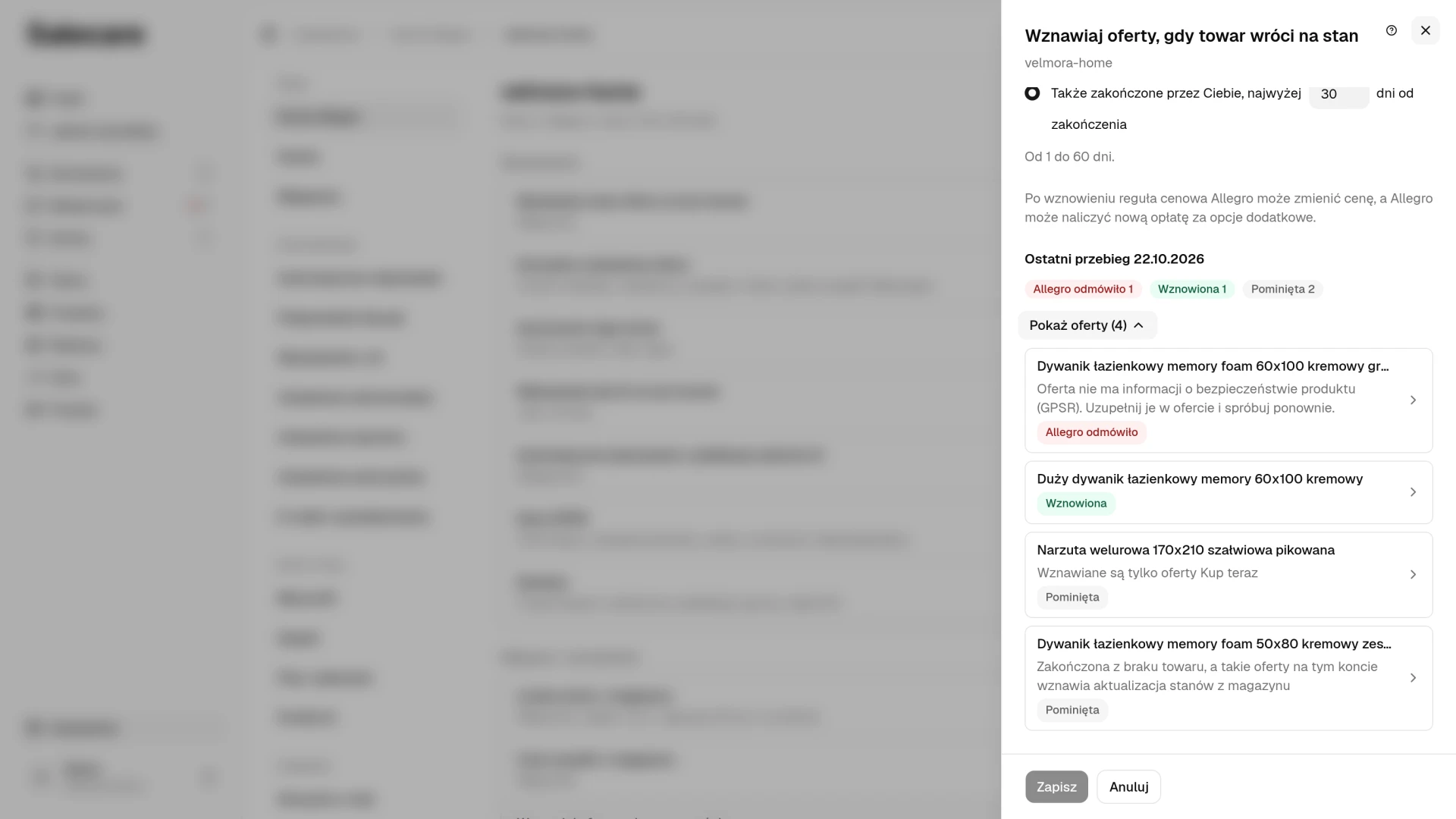Open Dywanik łazienkowy memory foam 50x80 offer
Viewport: 1456px width, 819px height.
[1228, 678]
